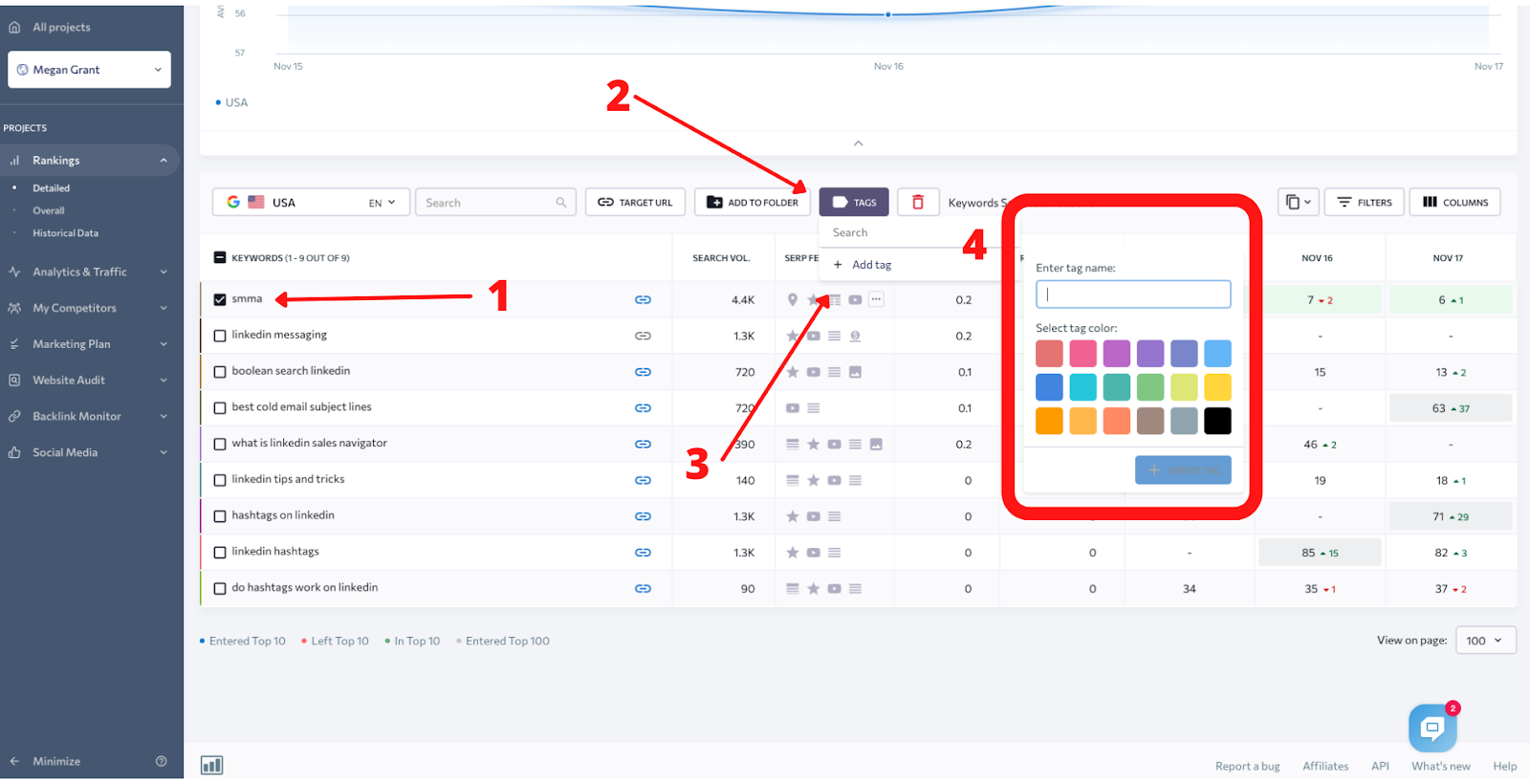Pick the pink tag color swatch
The width and height of the screenshot is (1530, 784).
pyautogui.click(x=1082, y=354)
